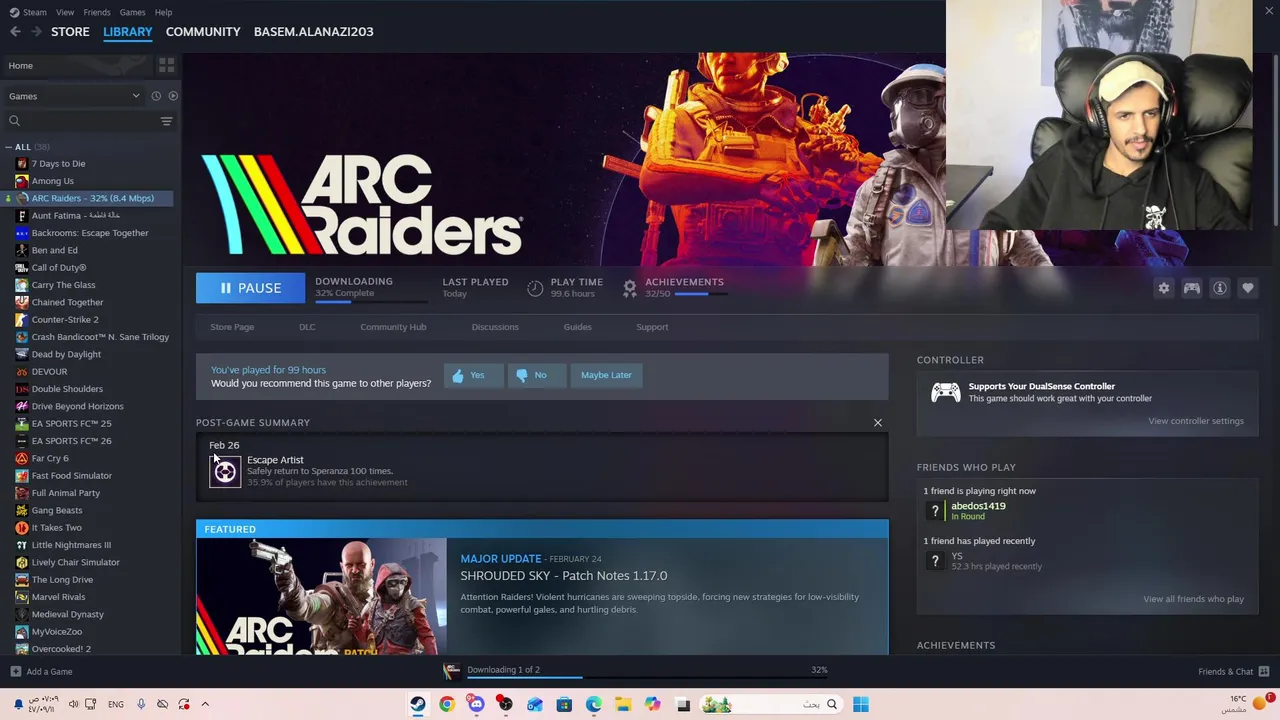Image resolution: width=1280 pixels, height=720 pixels.
Task: Open the Help menu
Action: pos(163,12)
